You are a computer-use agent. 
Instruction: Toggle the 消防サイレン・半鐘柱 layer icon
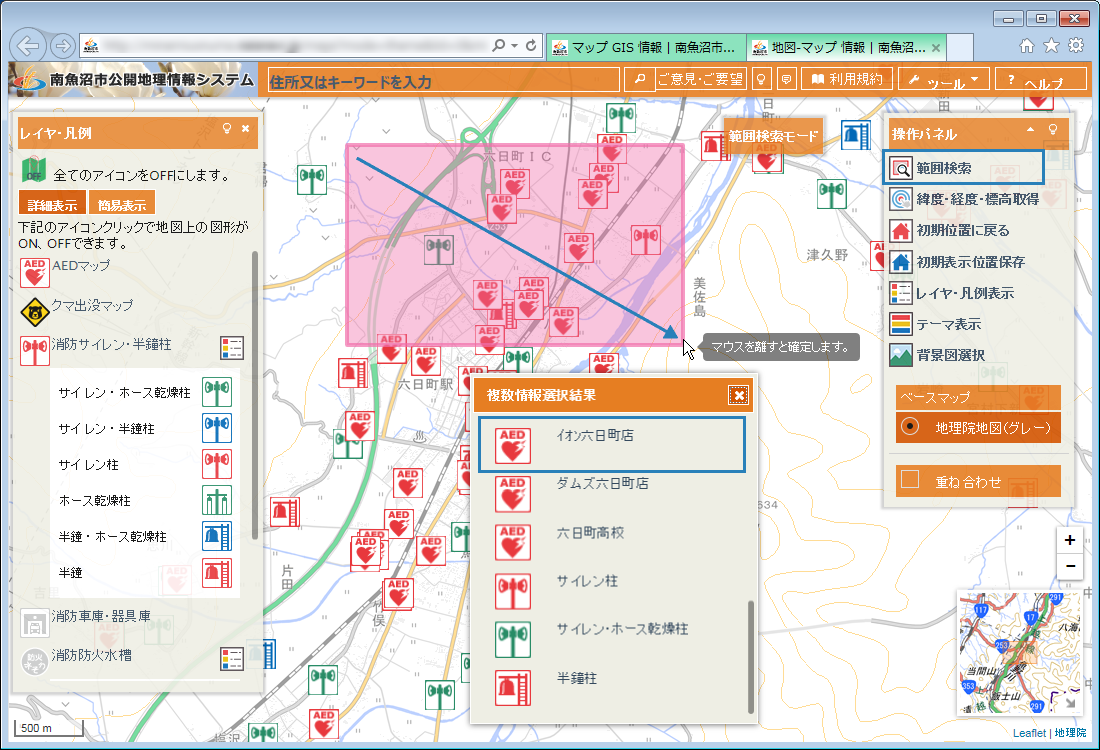[34, 351]
